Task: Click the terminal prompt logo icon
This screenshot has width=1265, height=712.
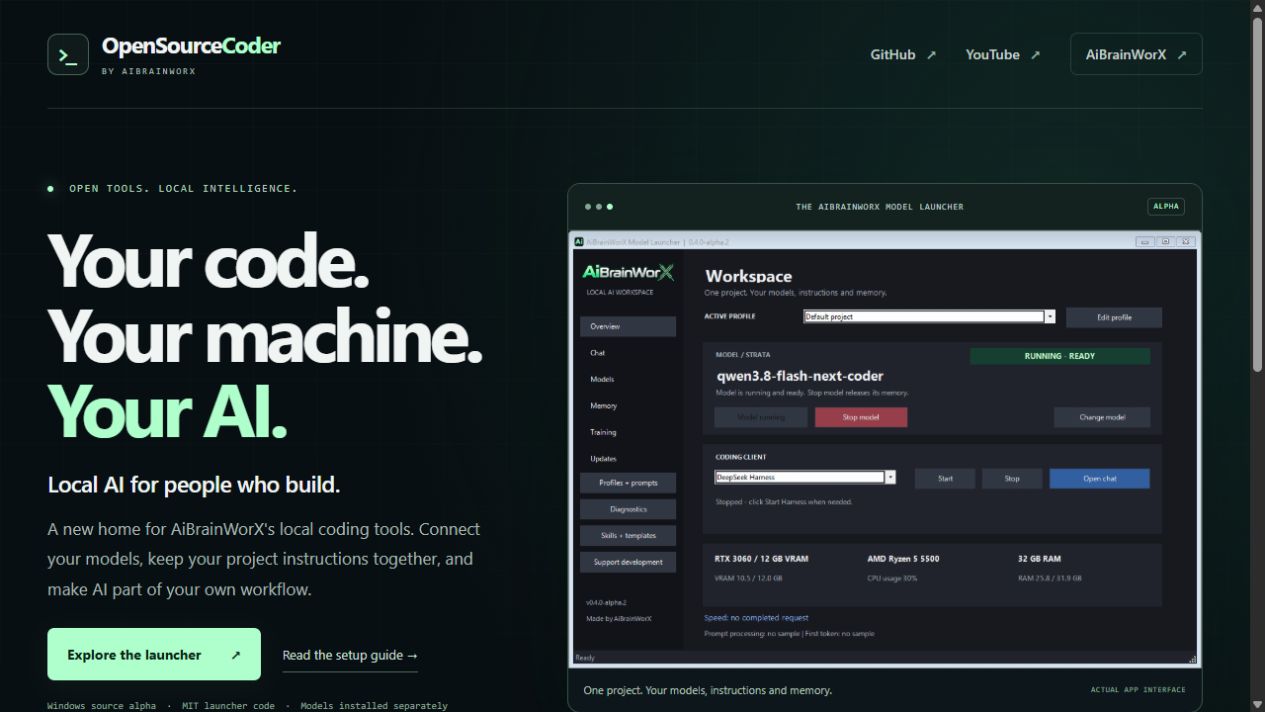Action: [x=68, y=54]
